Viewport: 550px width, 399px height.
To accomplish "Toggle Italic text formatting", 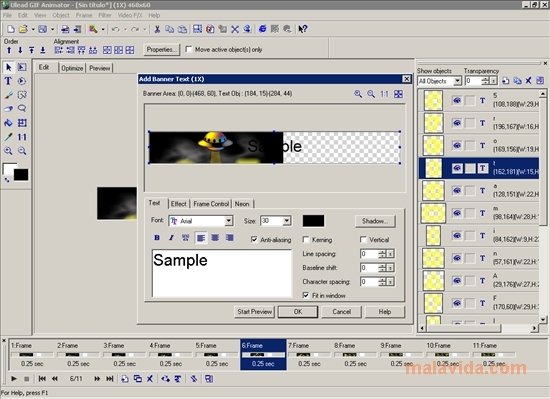I will tap(171, 238).
